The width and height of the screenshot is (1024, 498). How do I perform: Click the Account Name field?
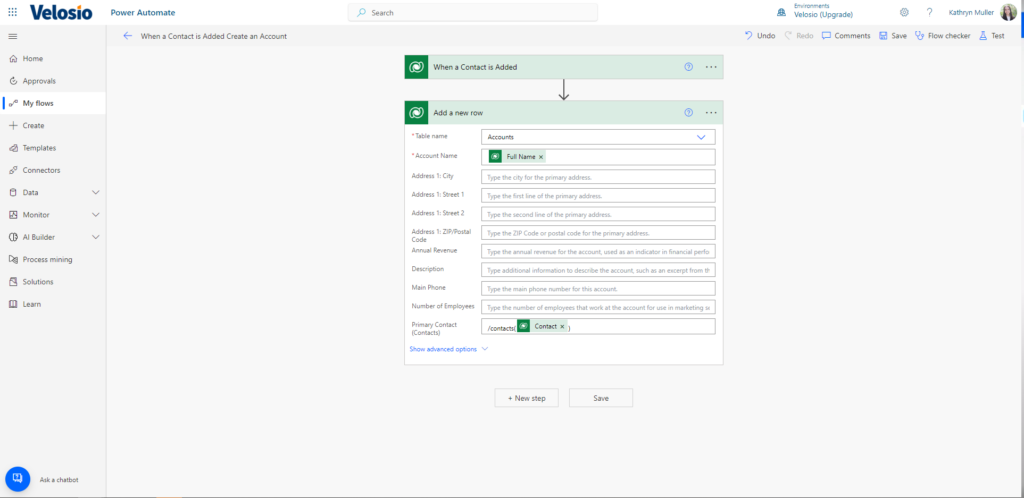pyautogui.click(x=598, y=157)
